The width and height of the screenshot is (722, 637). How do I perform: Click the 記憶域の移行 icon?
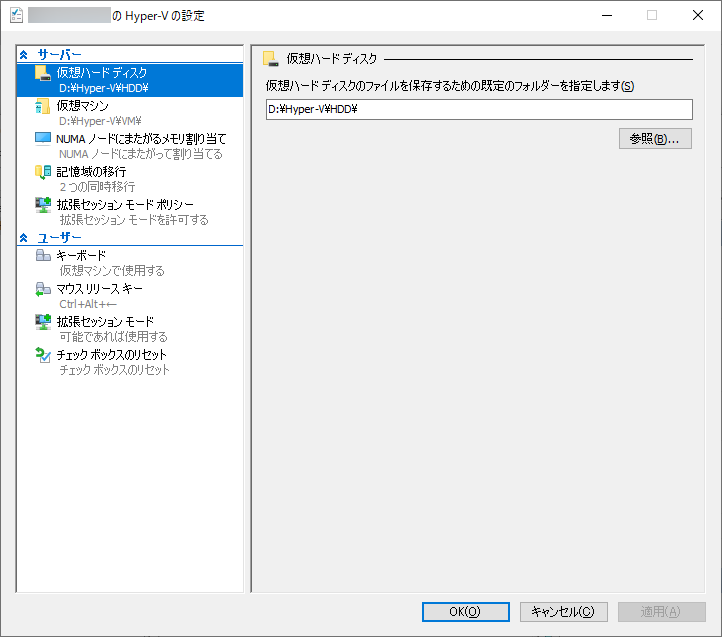coord(43,172)
